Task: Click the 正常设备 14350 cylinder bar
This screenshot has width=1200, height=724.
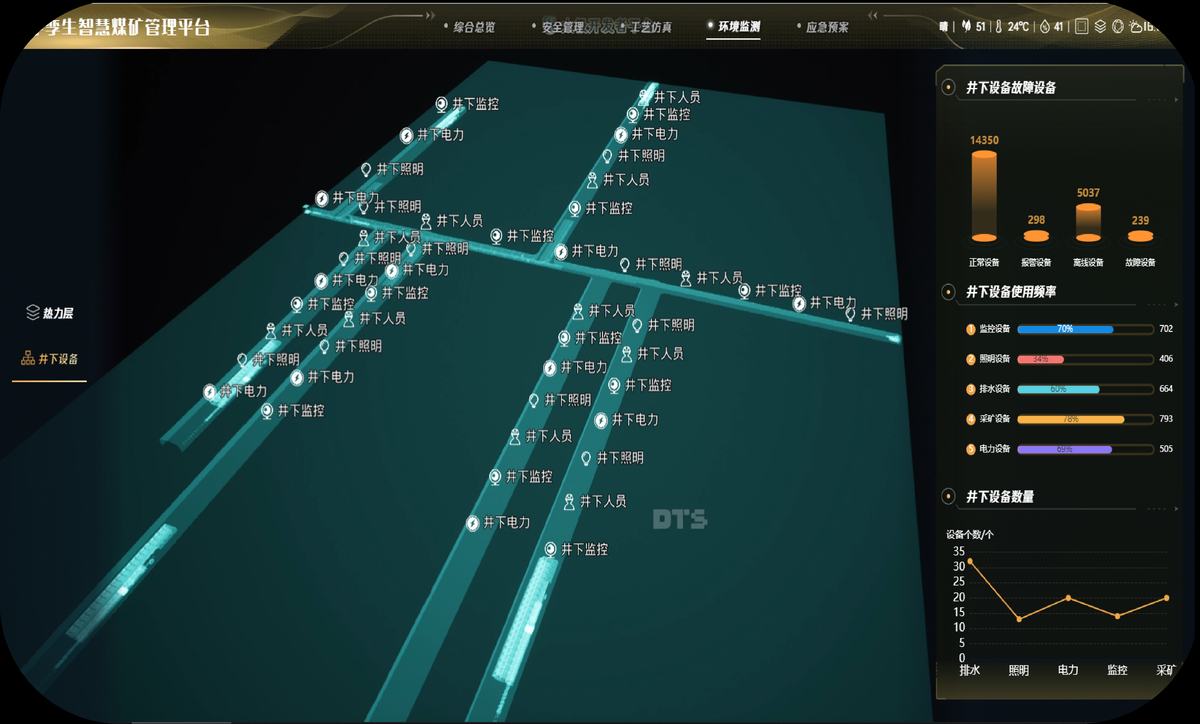Action: (x=984, y=197)
